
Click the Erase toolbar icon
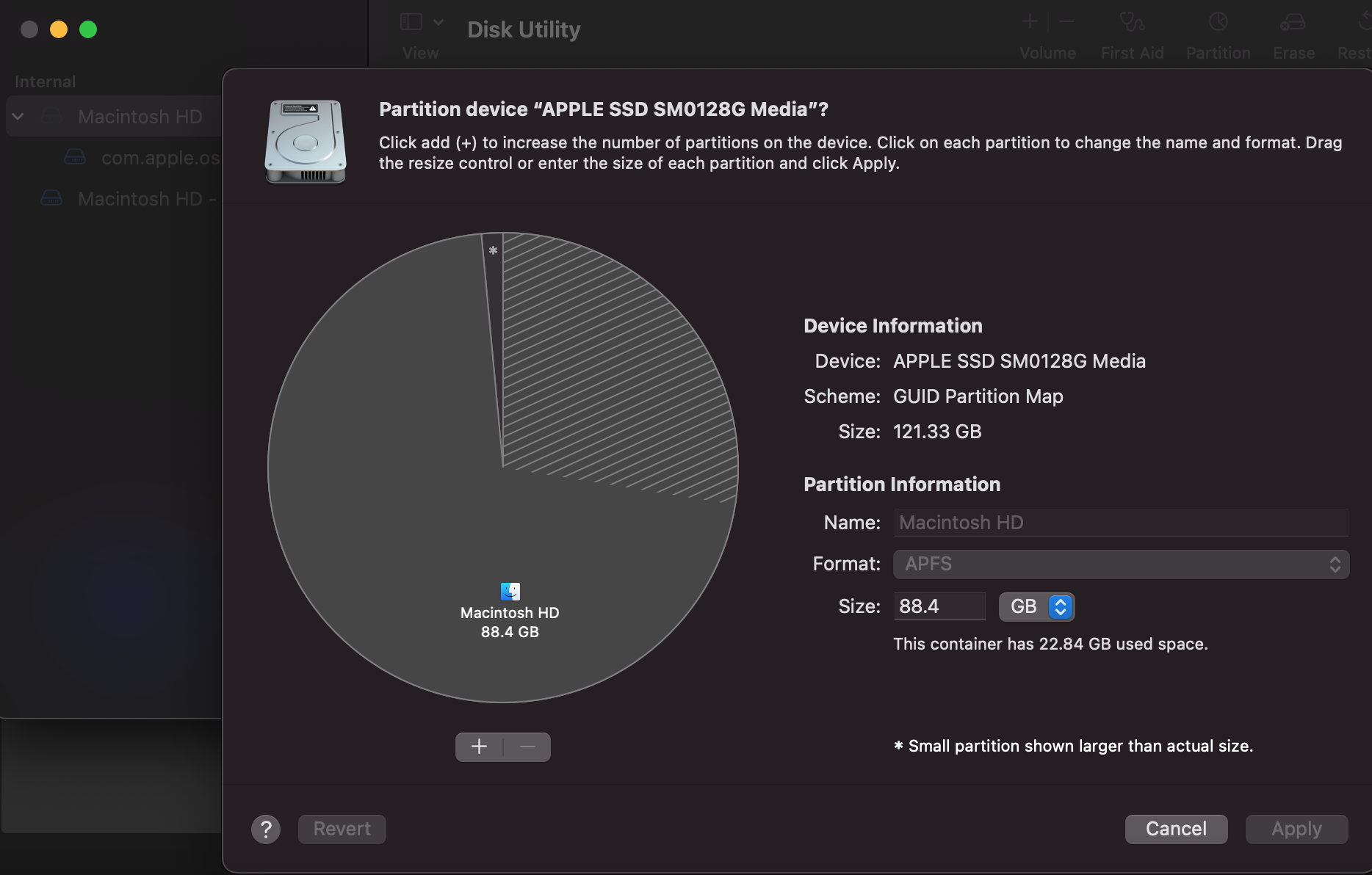[x=1293, y=22]
